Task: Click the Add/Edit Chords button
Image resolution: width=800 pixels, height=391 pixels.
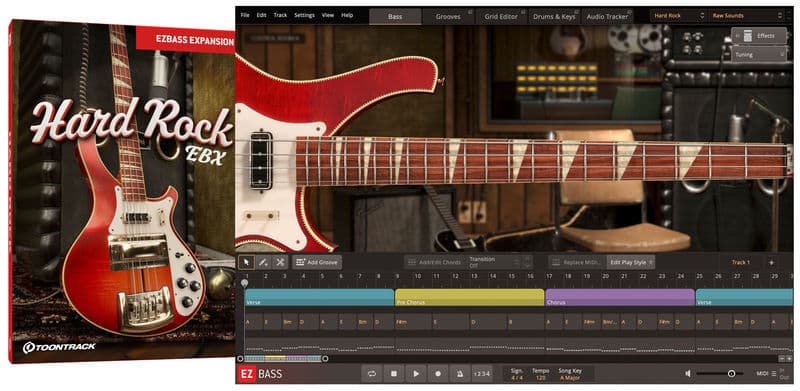Action: click(x=434, y=262)
